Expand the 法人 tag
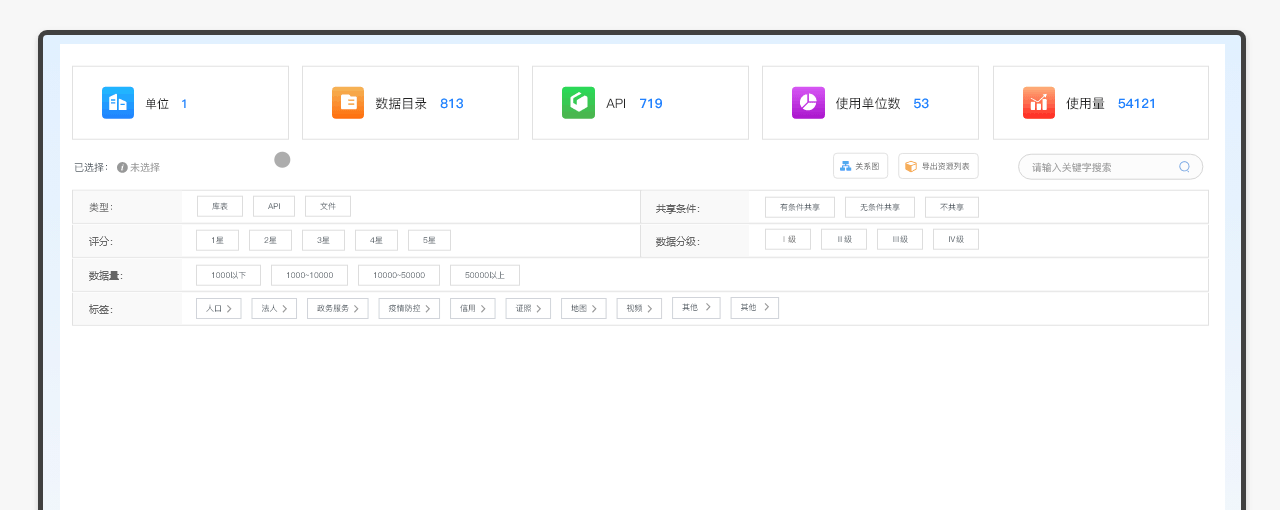Viewport: 1280px width, 510px height. (x=274, y=309)
